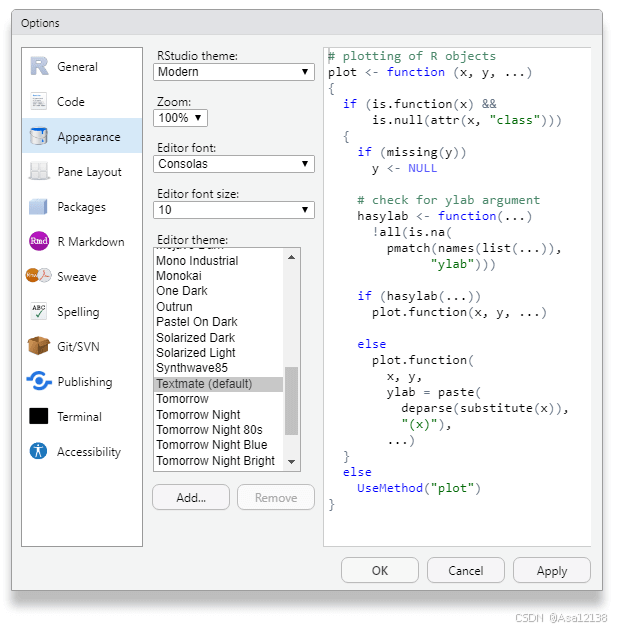The image size is (617, 629).
Task: Go to Pane Layout settings
Action: coord(82,171)
